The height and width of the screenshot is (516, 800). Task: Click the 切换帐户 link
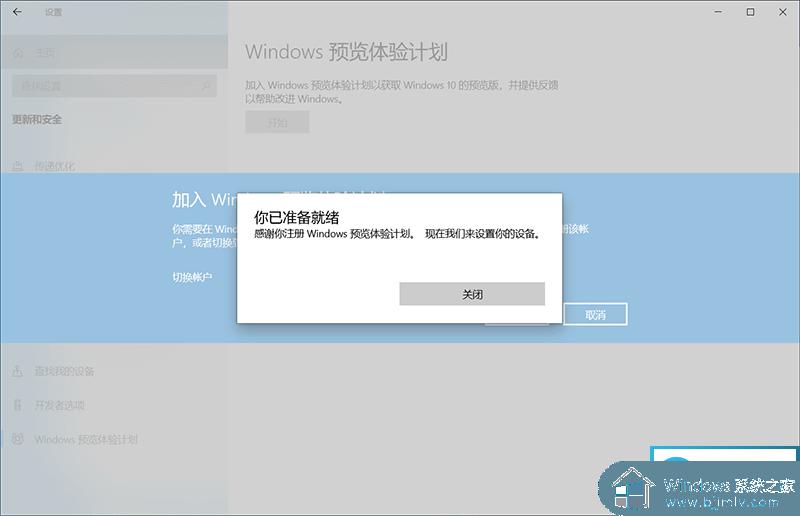pyautogui.click(x=192, y=277)
